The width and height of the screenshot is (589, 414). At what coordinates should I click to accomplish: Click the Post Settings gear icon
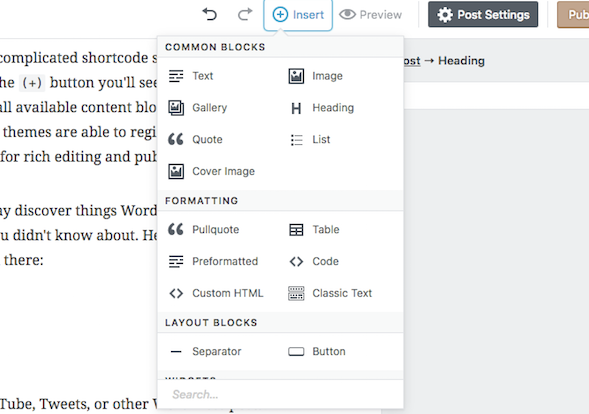click(445, 15)
